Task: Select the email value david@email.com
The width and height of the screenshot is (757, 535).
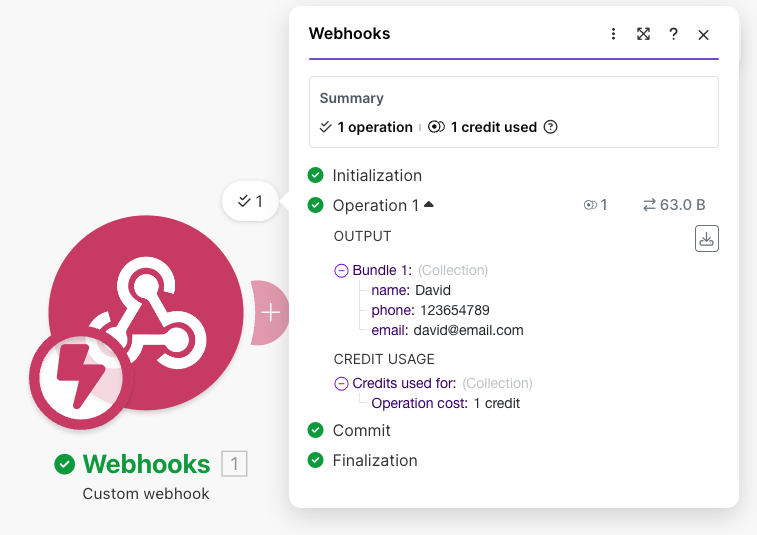Action: click(x=468, y=330)
